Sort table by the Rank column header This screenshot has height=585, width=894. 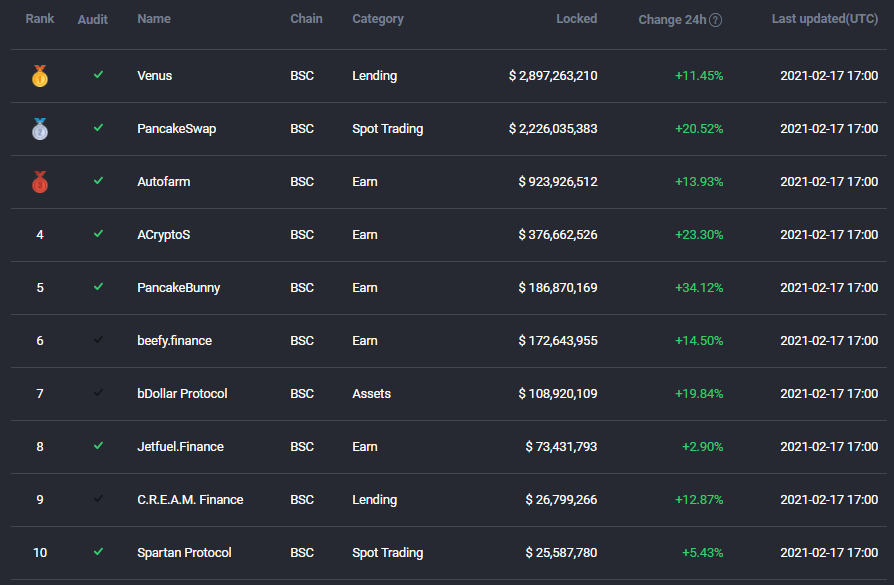coord(39,19)
